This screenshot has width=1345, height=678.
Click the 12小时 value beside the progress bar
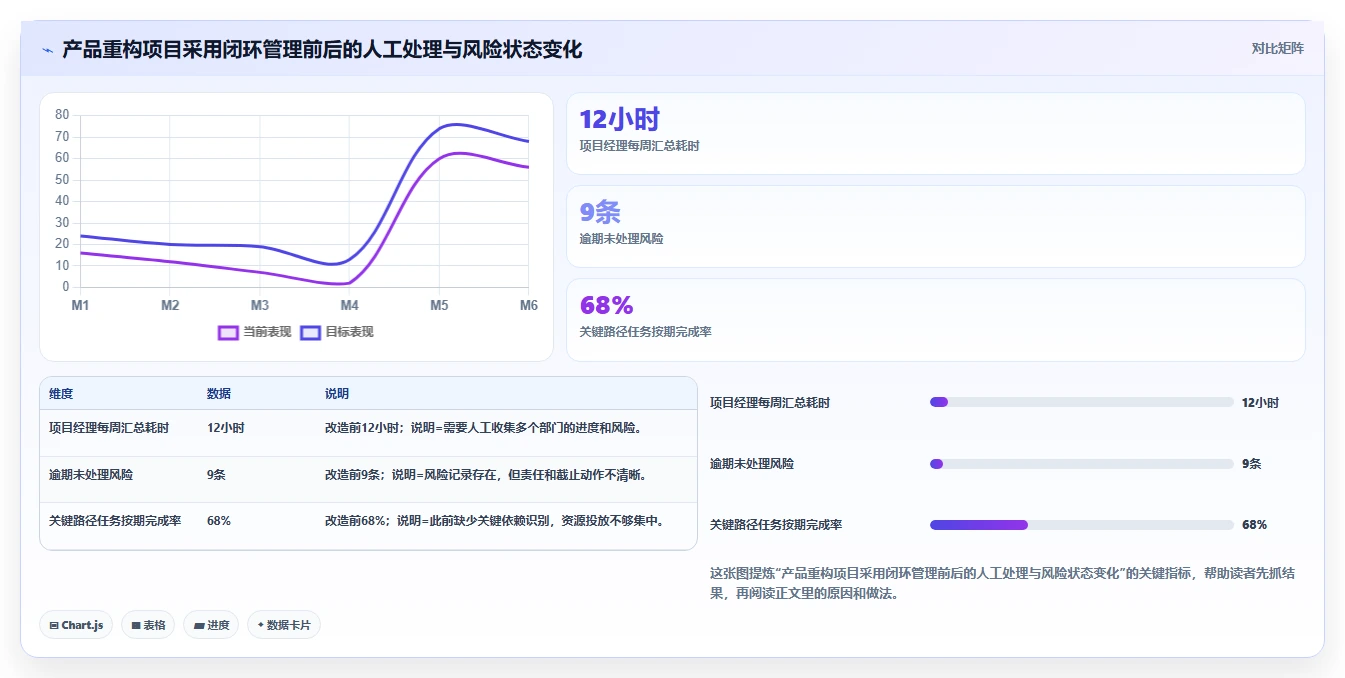point(1260,403)
